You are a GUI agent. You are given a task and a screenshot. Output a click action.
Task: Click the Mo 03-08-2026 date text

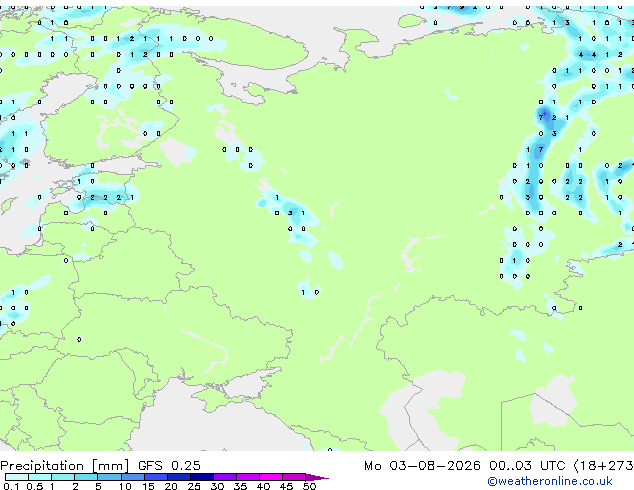[422, 466]
